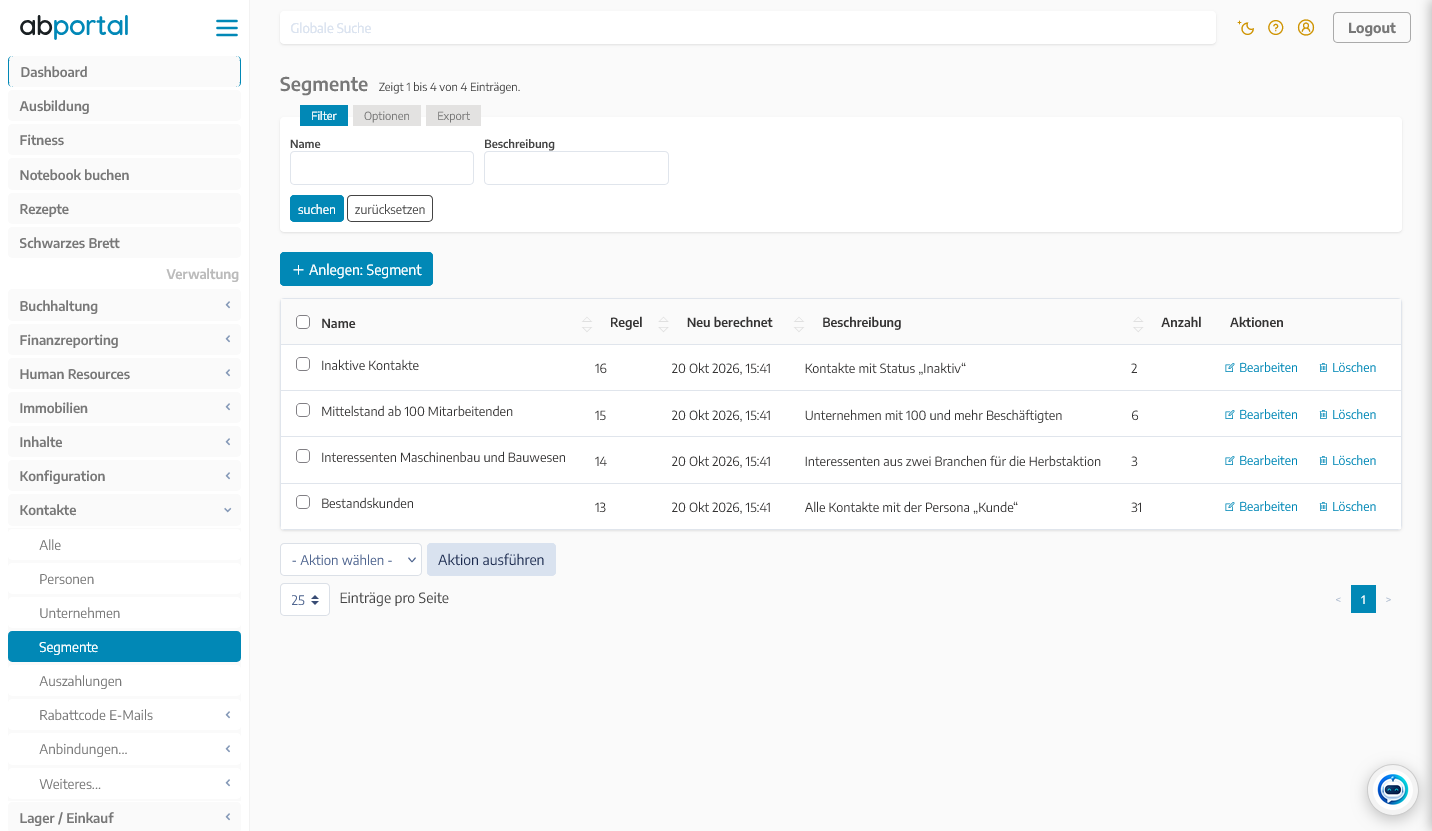Delete the Mittelstand ab 100 Mitarbeitenden segment
1432x831 pixels.
coord(1347,415)
